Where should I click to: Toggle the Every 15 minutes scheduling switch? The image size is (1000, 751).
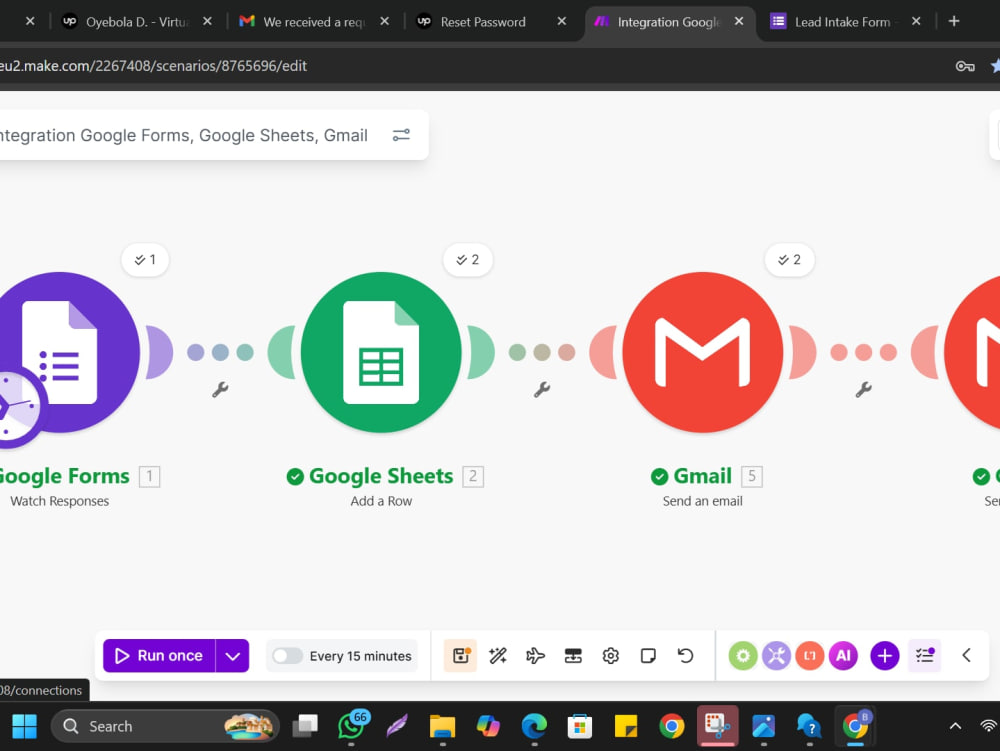pos(287,656)
